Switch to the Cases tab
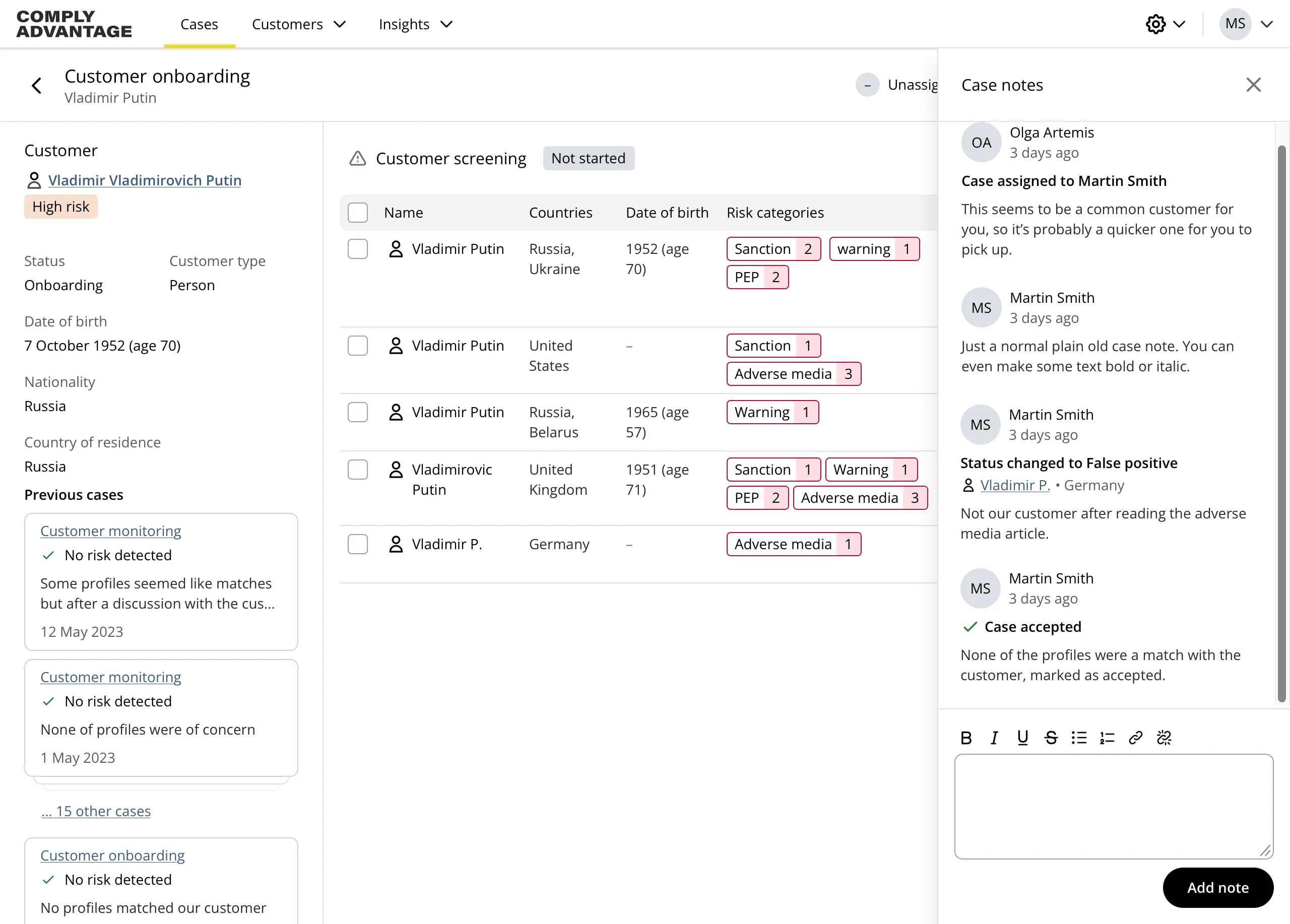The height and width of the screenshot is (924, 1290). point(199,24)
